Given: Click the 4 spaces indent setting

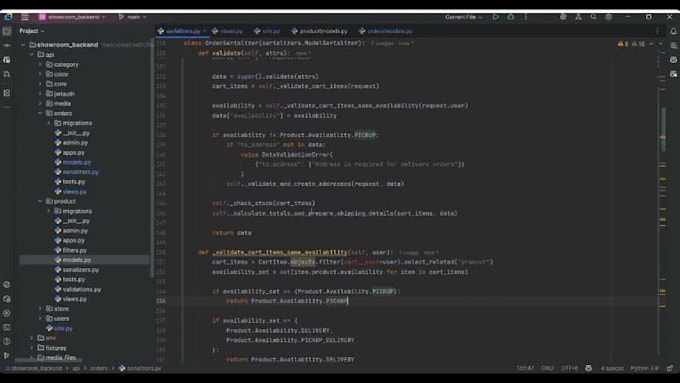Looking at the screenshot, I should 612,368.
